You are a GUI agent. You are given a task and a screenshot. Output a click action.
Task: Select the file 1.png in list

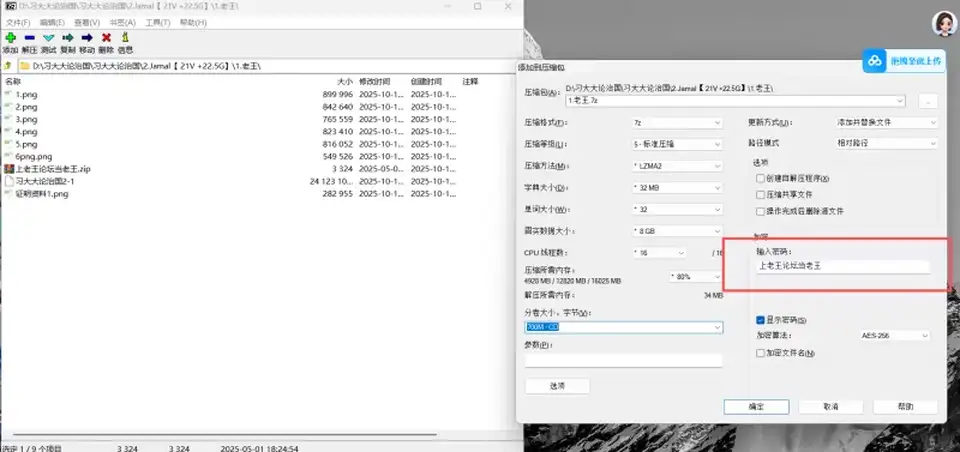click(26, 94)
